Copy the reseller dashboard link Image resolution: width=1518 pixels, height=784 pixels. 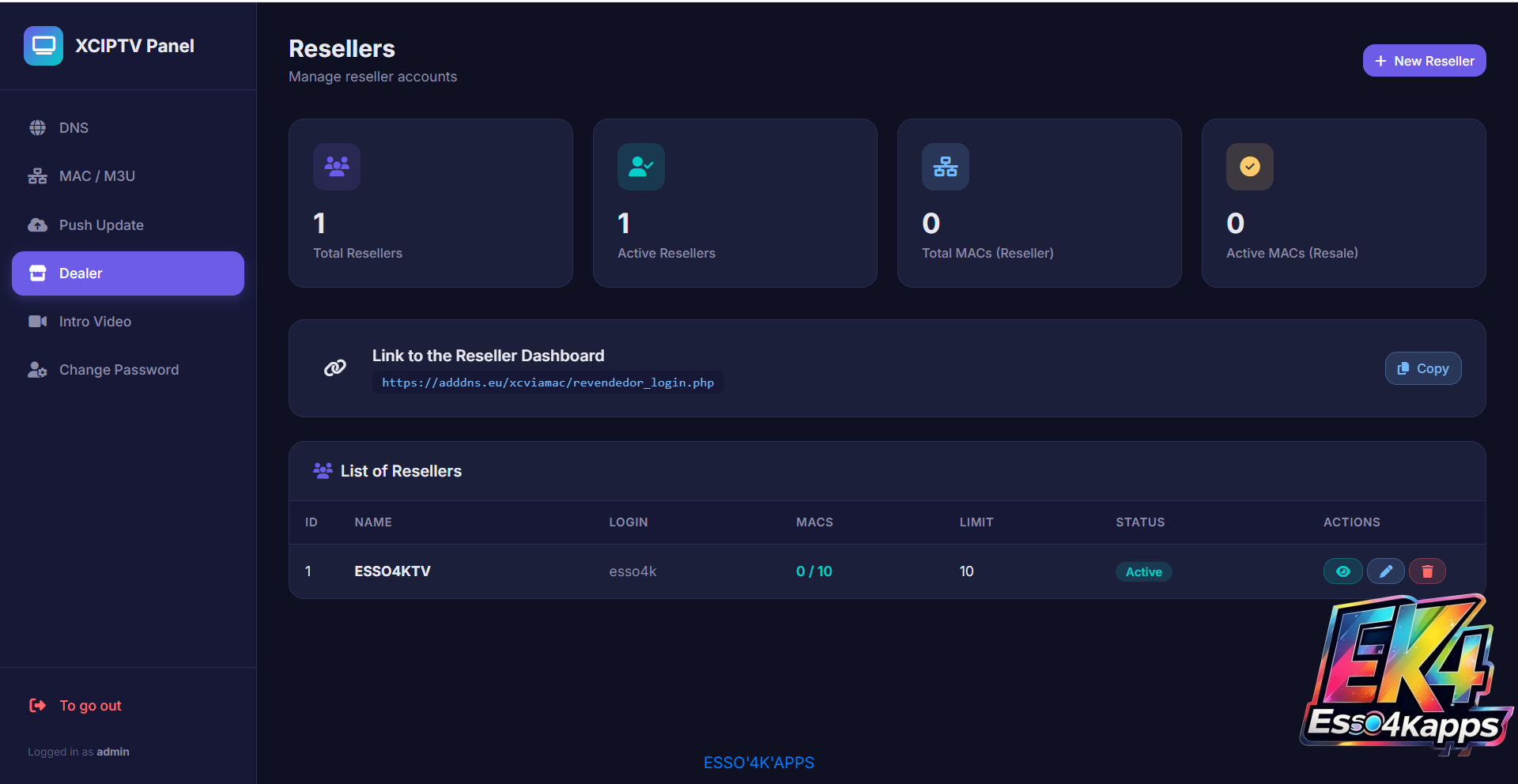[1423, 368]
